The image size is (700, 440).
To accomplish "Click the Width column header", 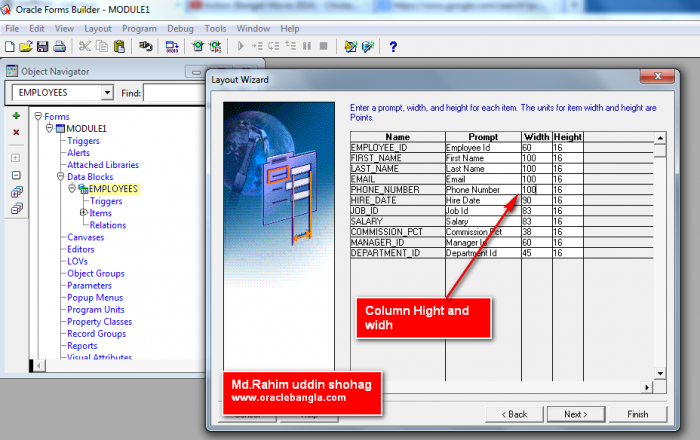I will 537,137.
